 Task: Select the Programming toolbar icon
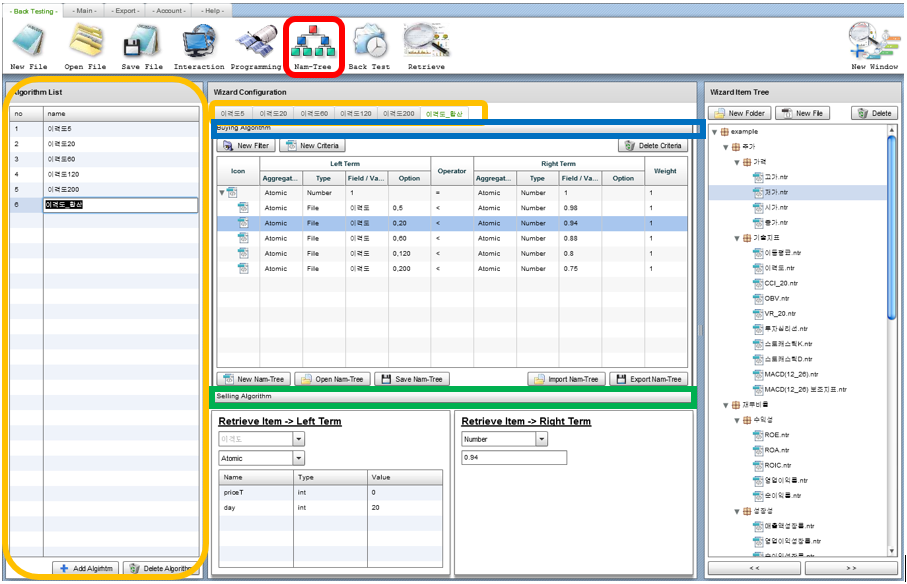[x=253, y=40]
